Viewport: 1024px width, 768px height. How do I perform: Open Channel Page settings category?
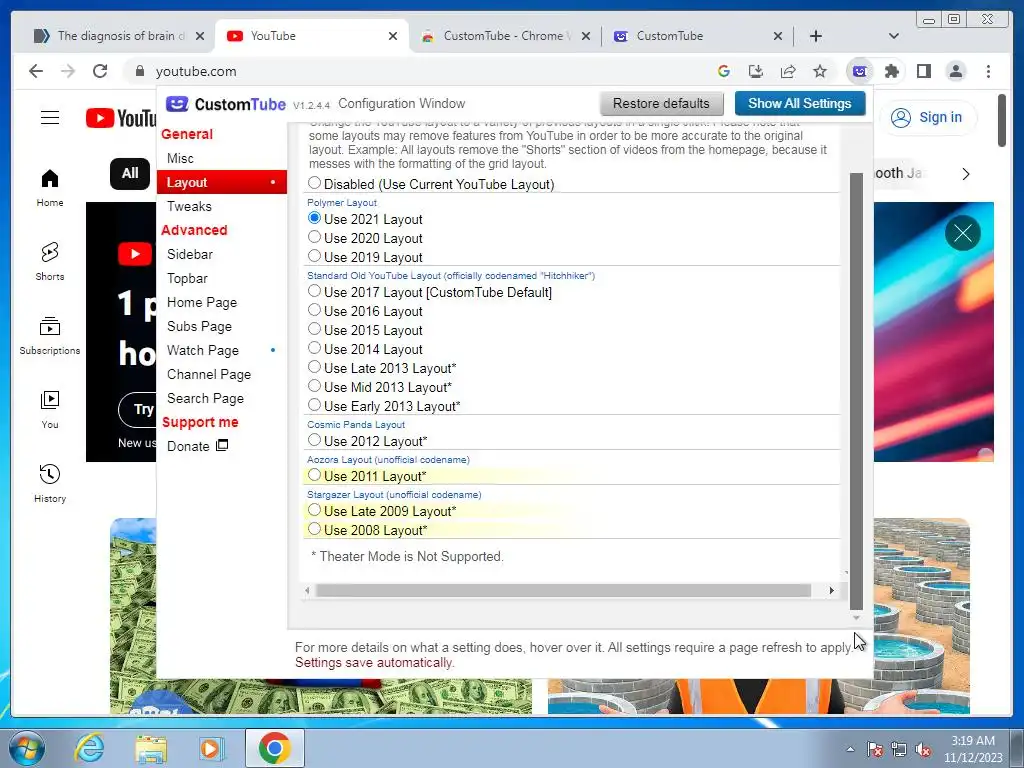[x=209, y=375]
